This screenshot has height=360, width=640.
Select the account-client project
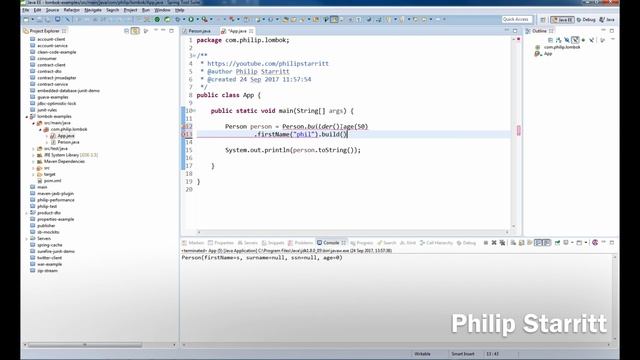(51, 39)
